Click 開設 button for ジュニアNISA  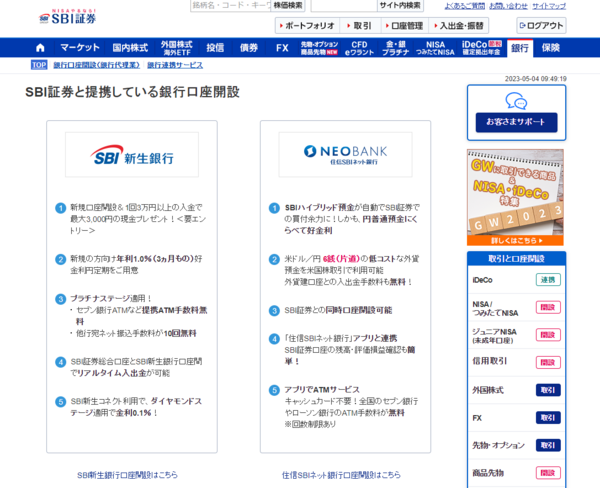coord(548,335)
